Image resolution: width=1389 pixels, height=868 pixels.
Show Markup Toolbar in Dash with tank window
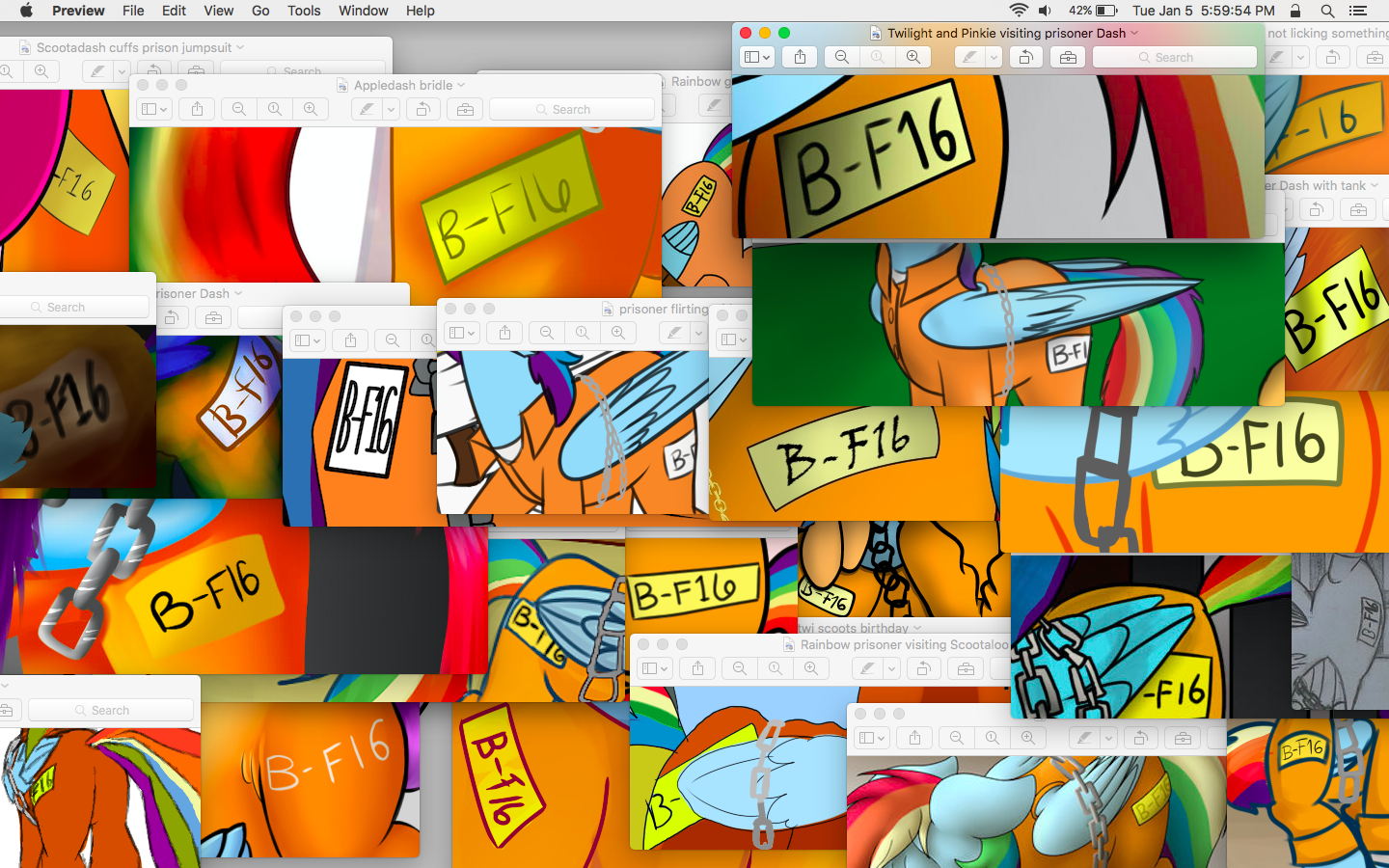tap(1358, 209)
